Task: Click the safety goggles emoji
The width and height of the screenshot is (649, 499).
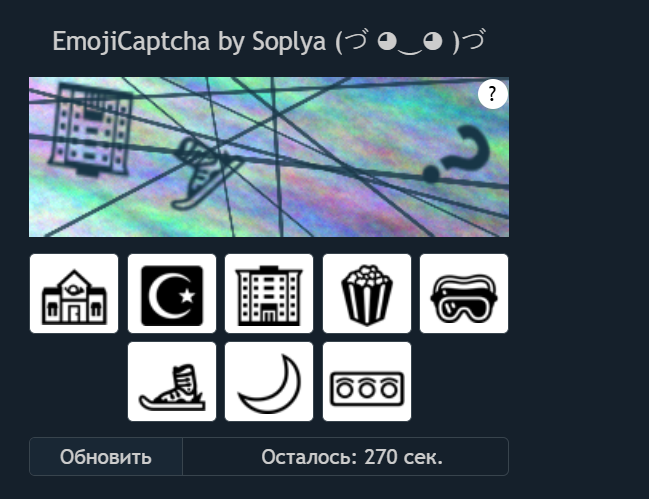Action: pyautogui.click(x=464, y=293)
